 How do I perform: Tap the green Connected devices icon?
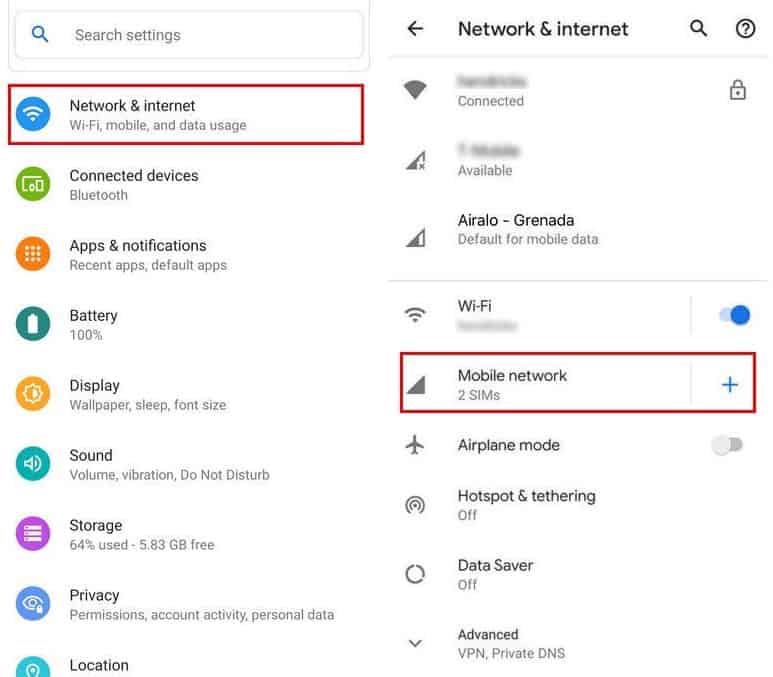click(x=34, y=184)
